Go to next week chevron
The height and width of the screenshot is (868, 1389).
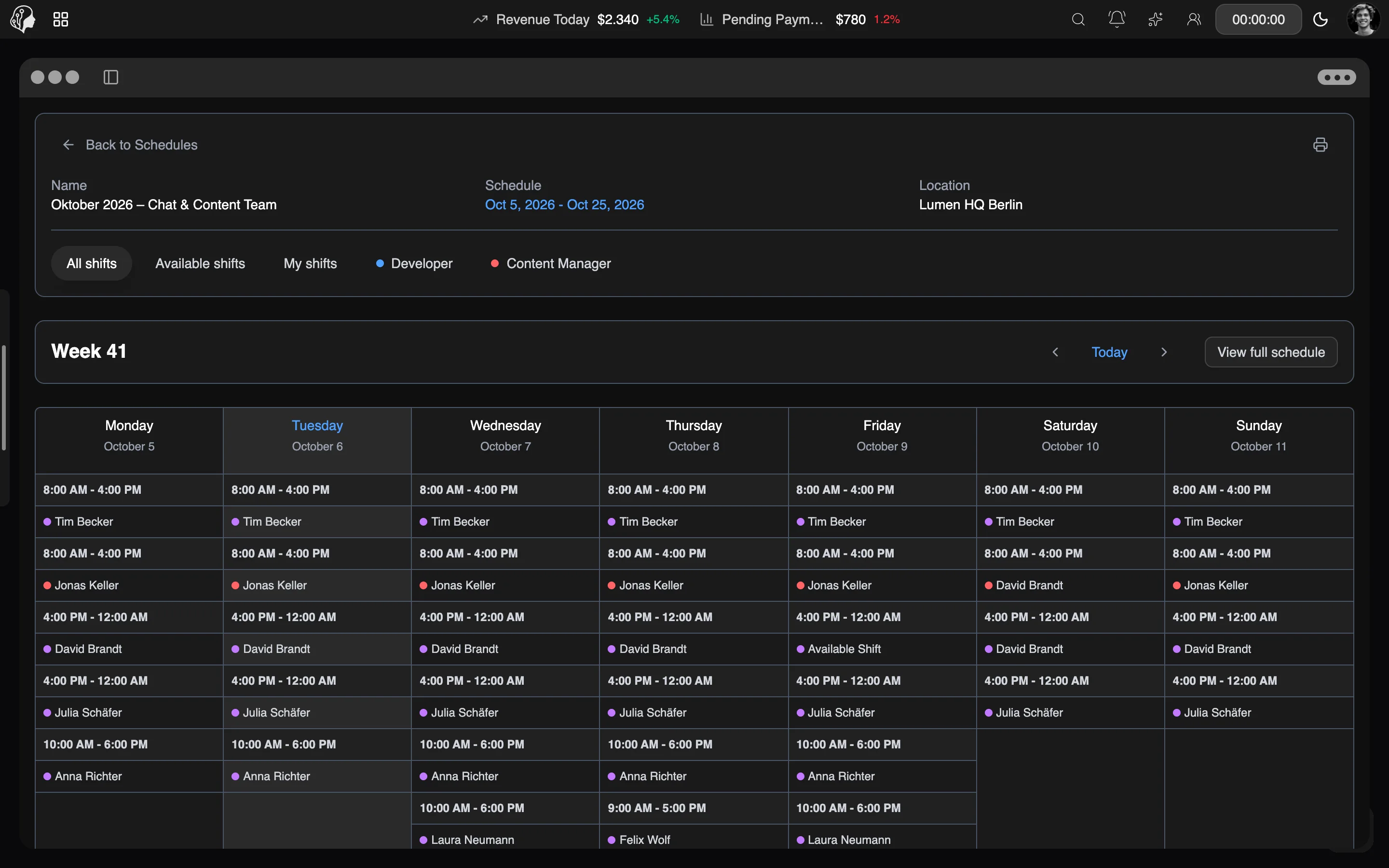(1164, 352)
